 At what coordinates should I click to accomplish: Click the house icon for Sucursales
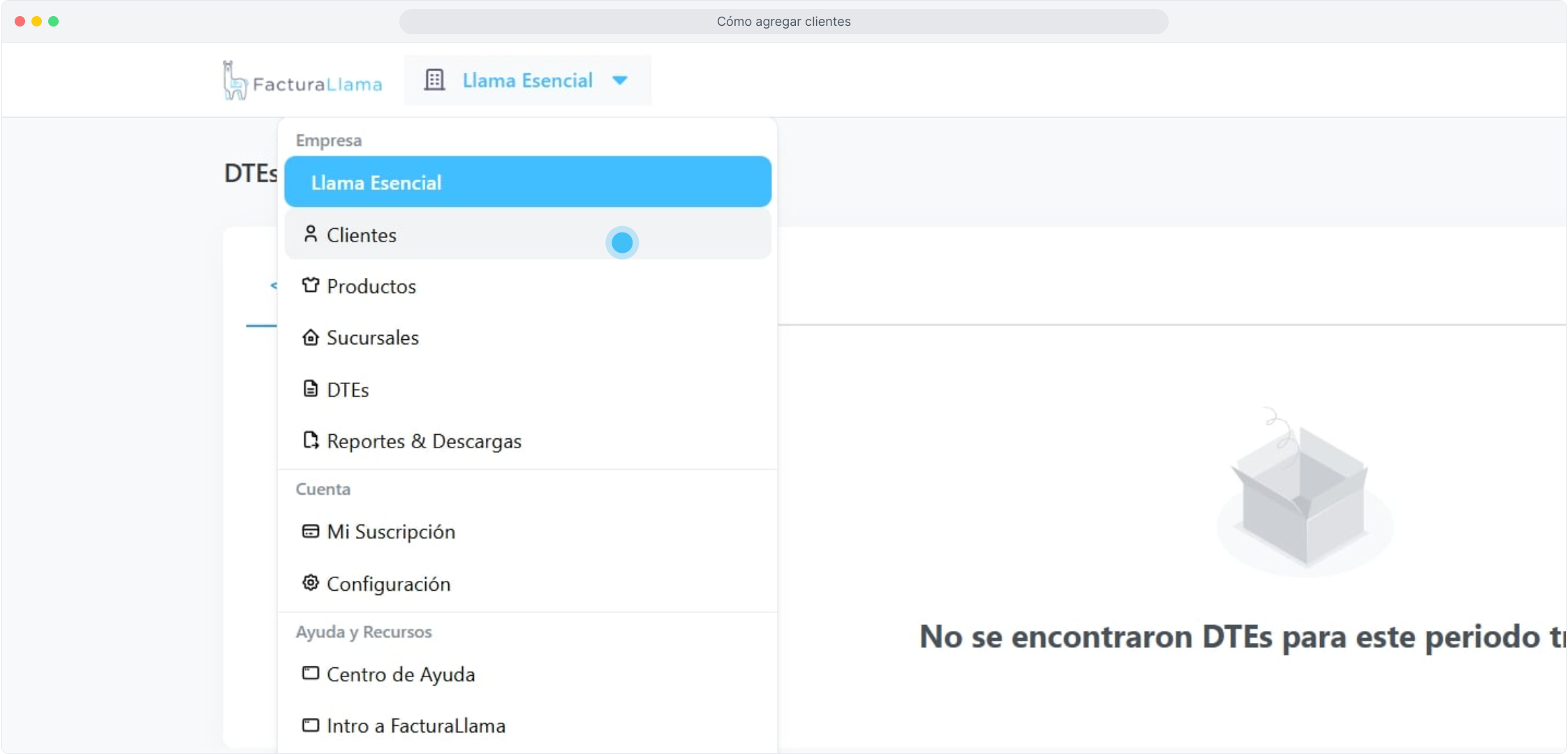point(310,337)
